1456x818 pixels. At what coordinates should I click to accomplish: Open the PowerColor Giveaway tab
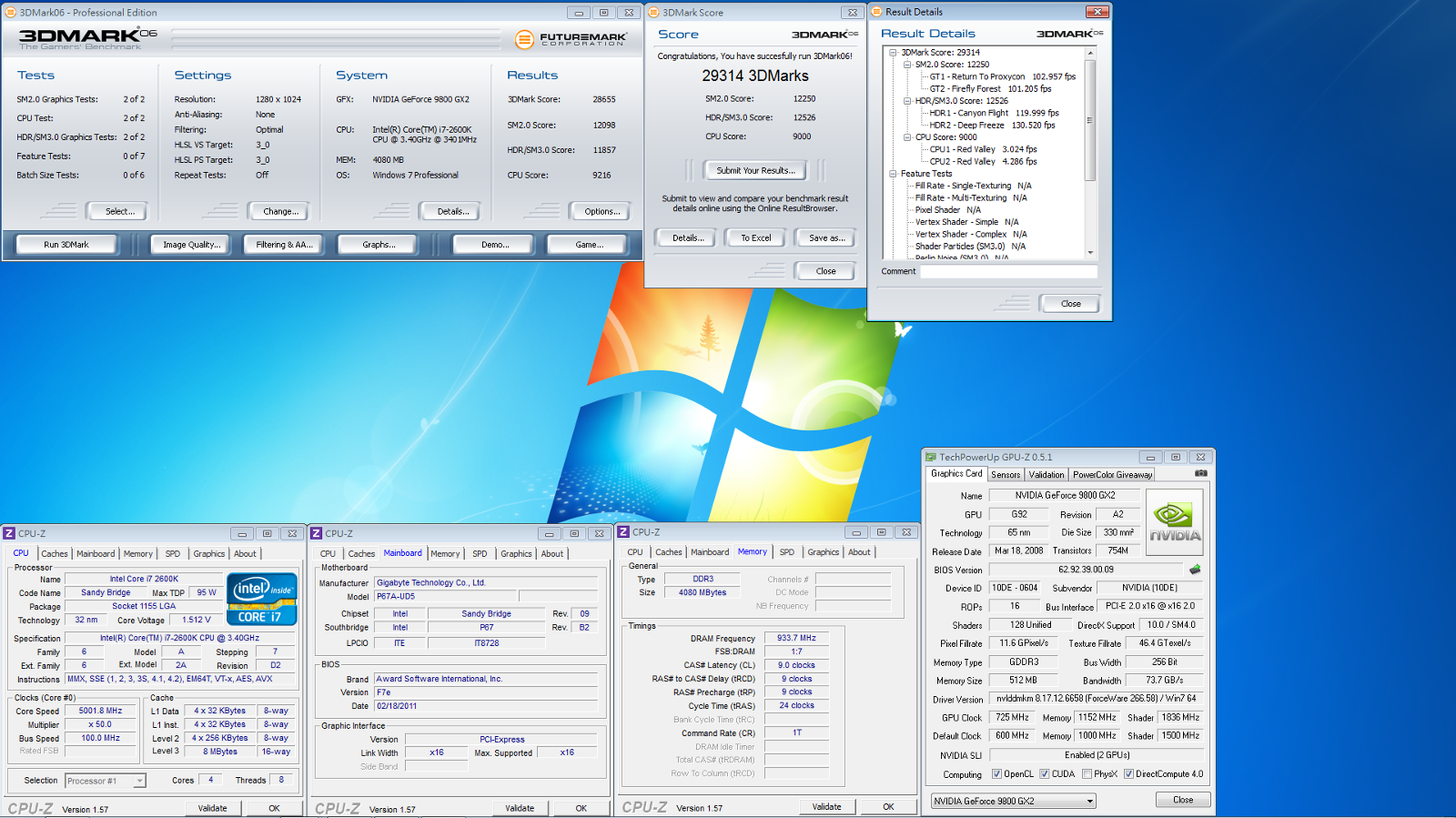[1112, 475]
